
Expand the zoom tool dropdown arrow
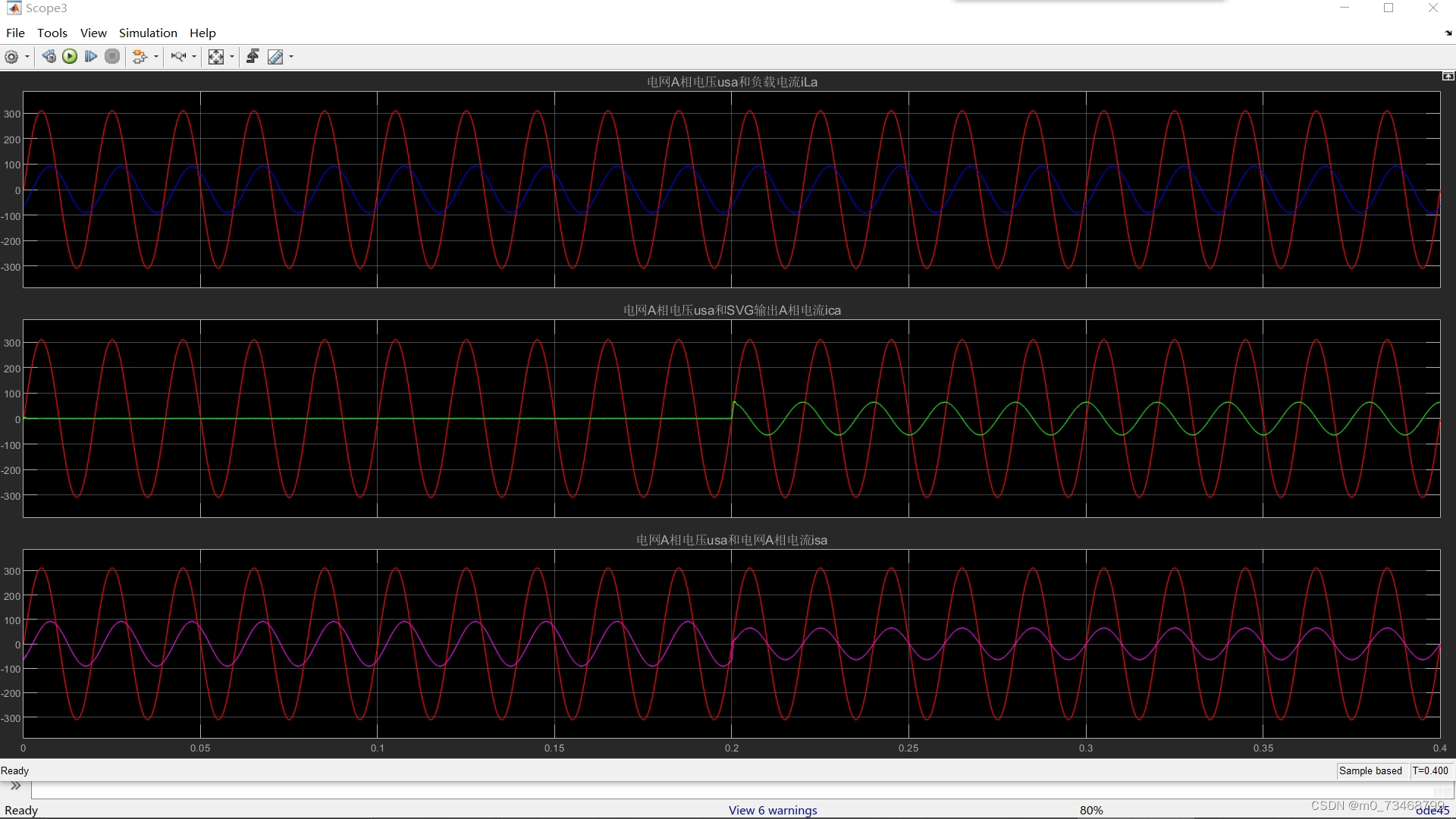point(194,57)
